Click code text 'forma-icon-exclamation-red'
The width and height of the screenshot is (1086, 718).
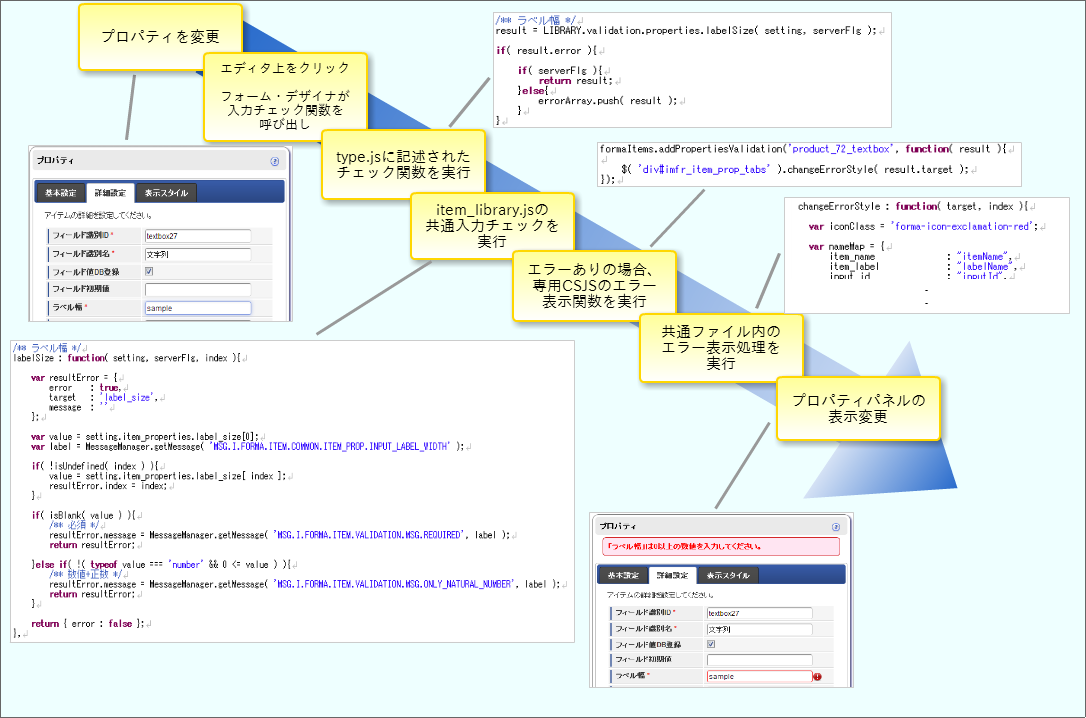tap(963, 226)
